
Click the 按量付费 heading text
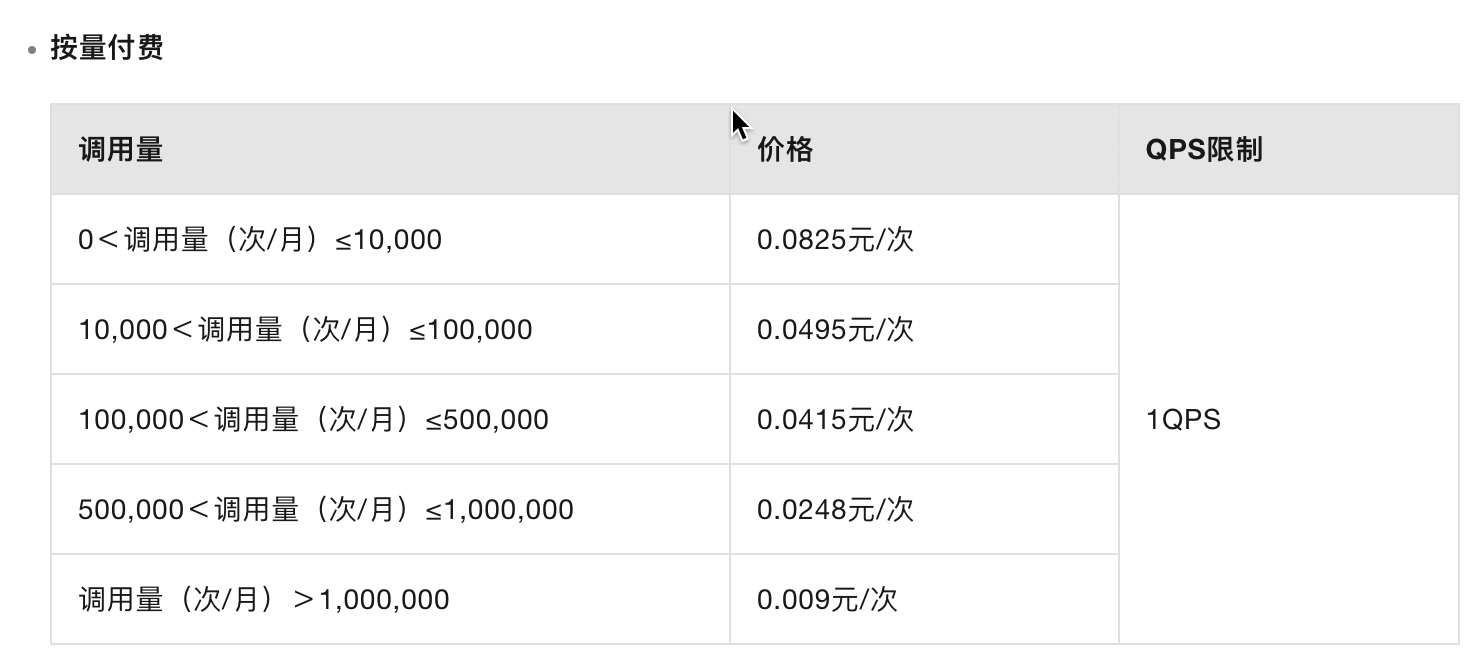coord(107,47)
